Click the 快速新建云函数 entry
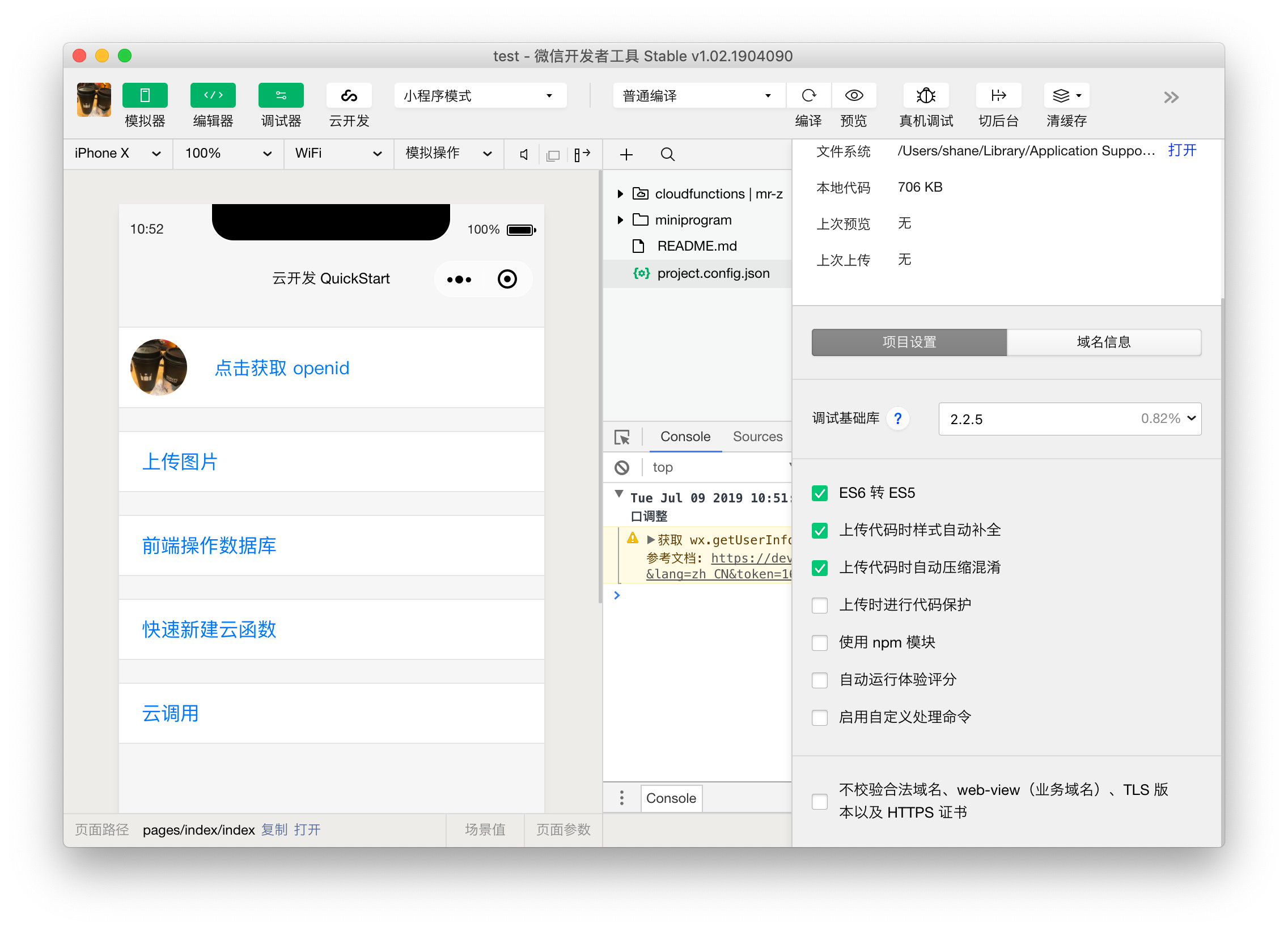 331,630
